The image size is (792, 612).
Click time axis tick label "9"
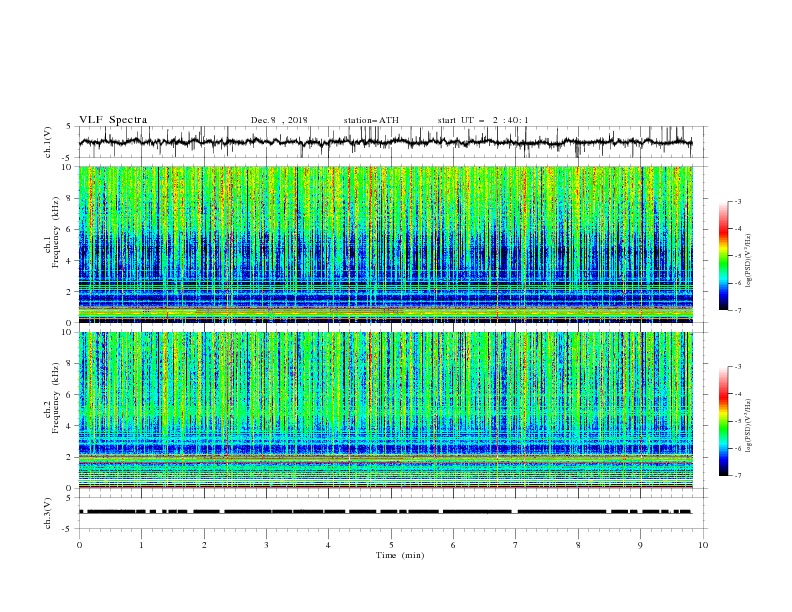[640, 545]
